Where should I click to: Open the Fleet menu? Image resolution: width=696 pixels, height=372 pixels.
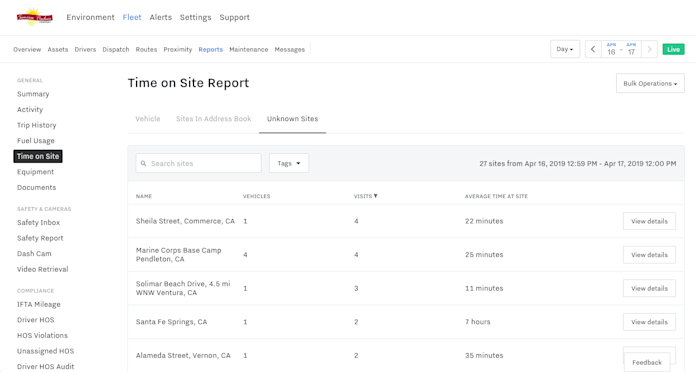click(x=132, y=17)
